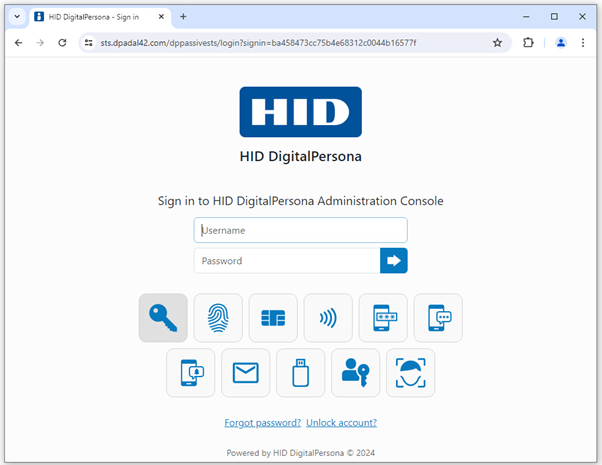Select face recognition sign-in method
Viewport: 602px width, 465px height.
click(x=410, y=373)
